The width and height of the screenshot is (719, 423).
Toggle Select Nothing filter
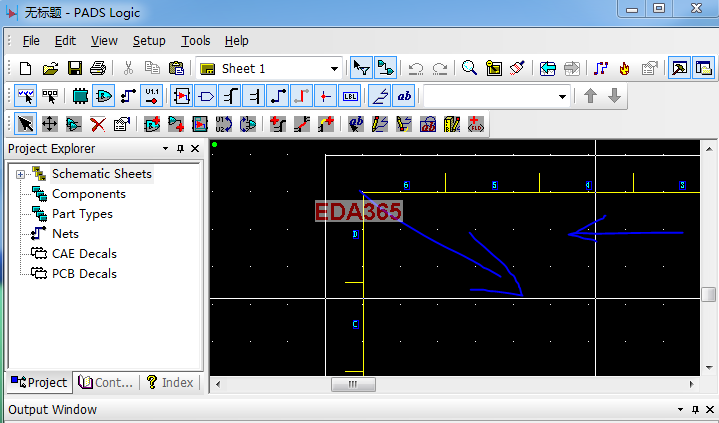tap(50, 96)
